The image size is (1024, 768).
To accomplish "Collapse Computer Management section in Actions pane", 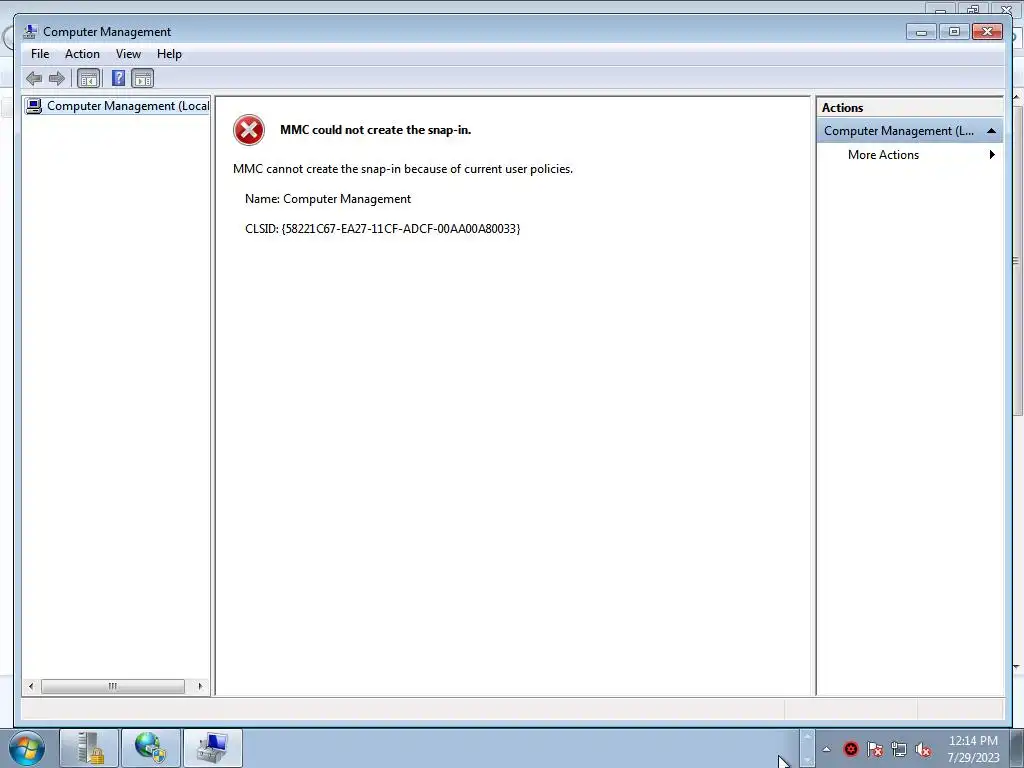I will [x=991, y=131].
